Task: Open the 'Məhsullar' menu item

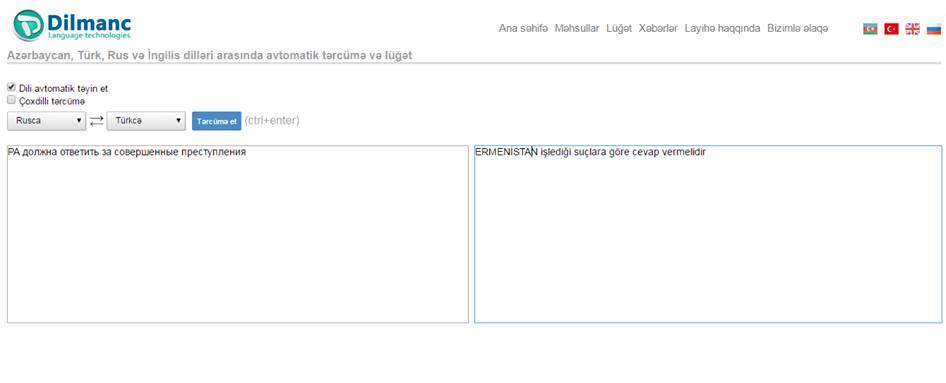Action: tap(577, 28)
